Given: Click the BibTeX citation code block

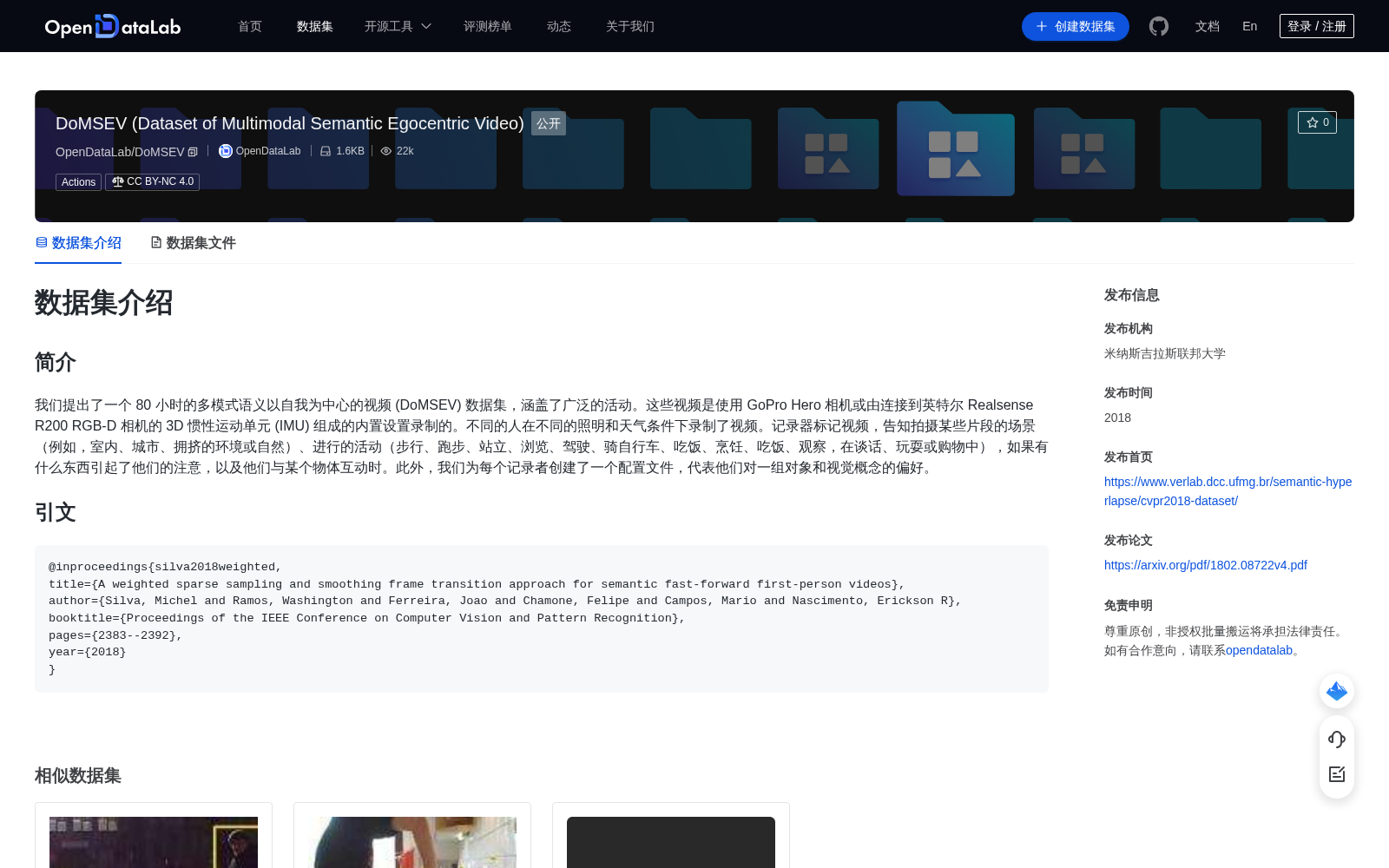Looking at the screenshot, I should [542, 619].
